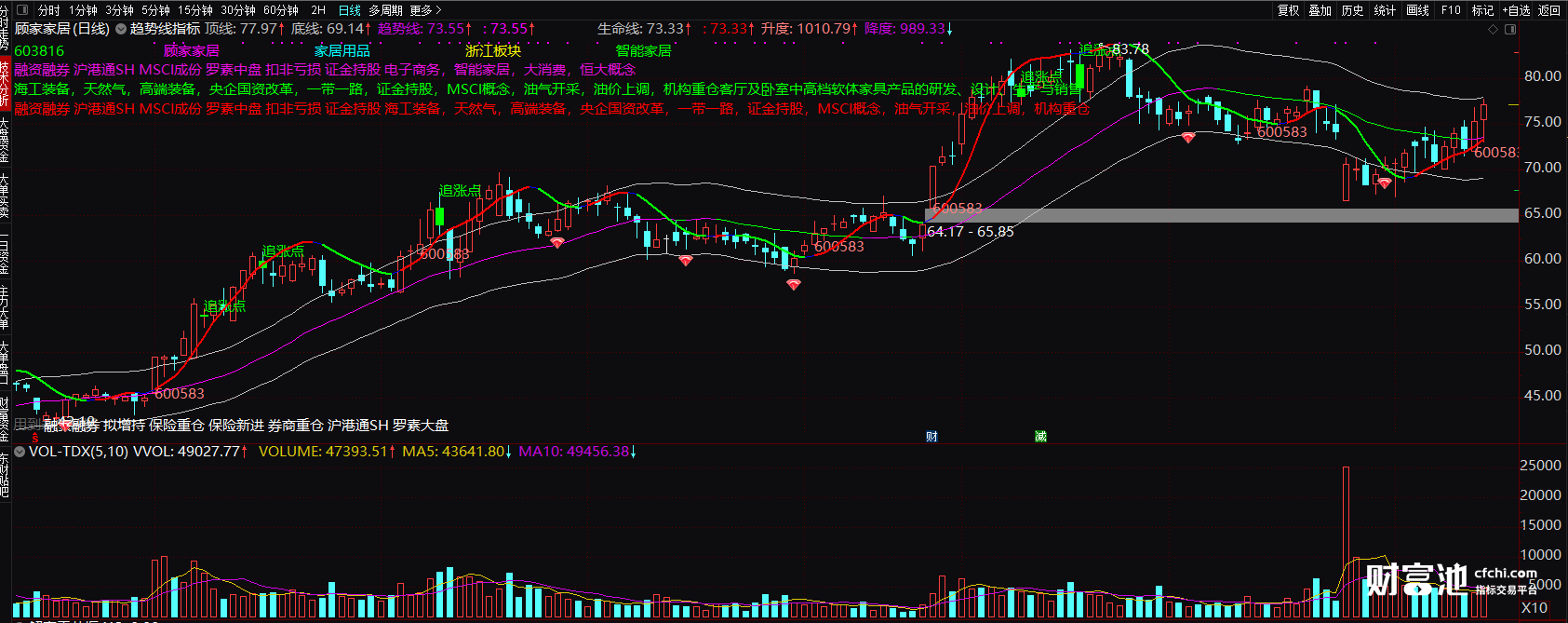Click the 底线: 69.14 indicator value
Viewport: 1568px width, 623px height.
click(x=332, y=29)
